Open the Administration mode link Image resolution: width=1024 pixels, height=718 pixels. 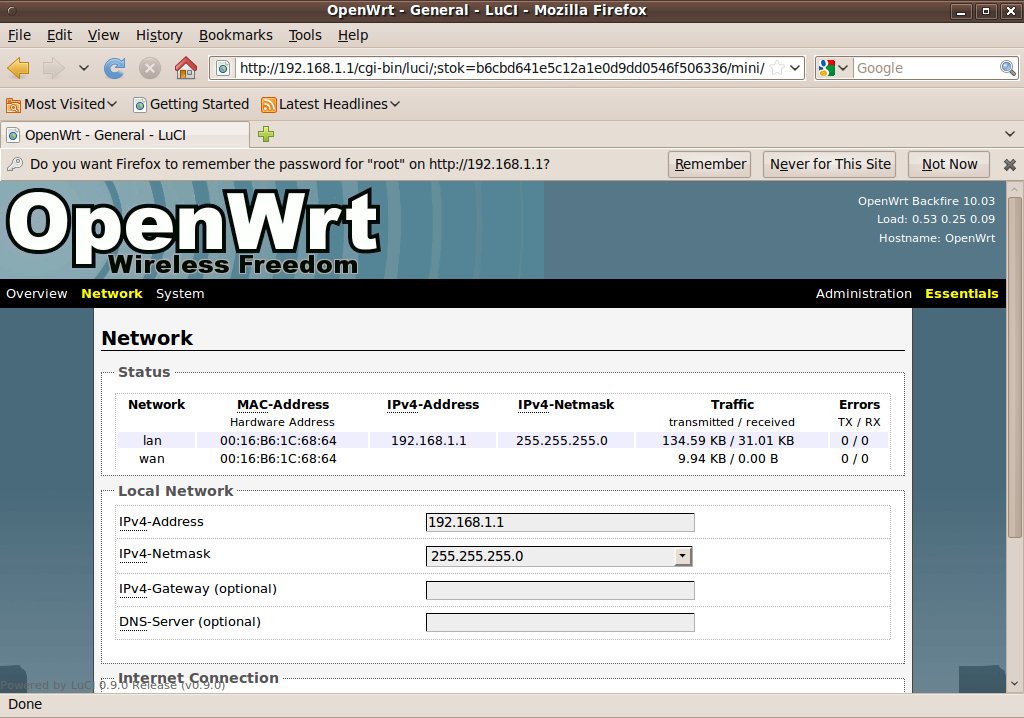(863, 293)
